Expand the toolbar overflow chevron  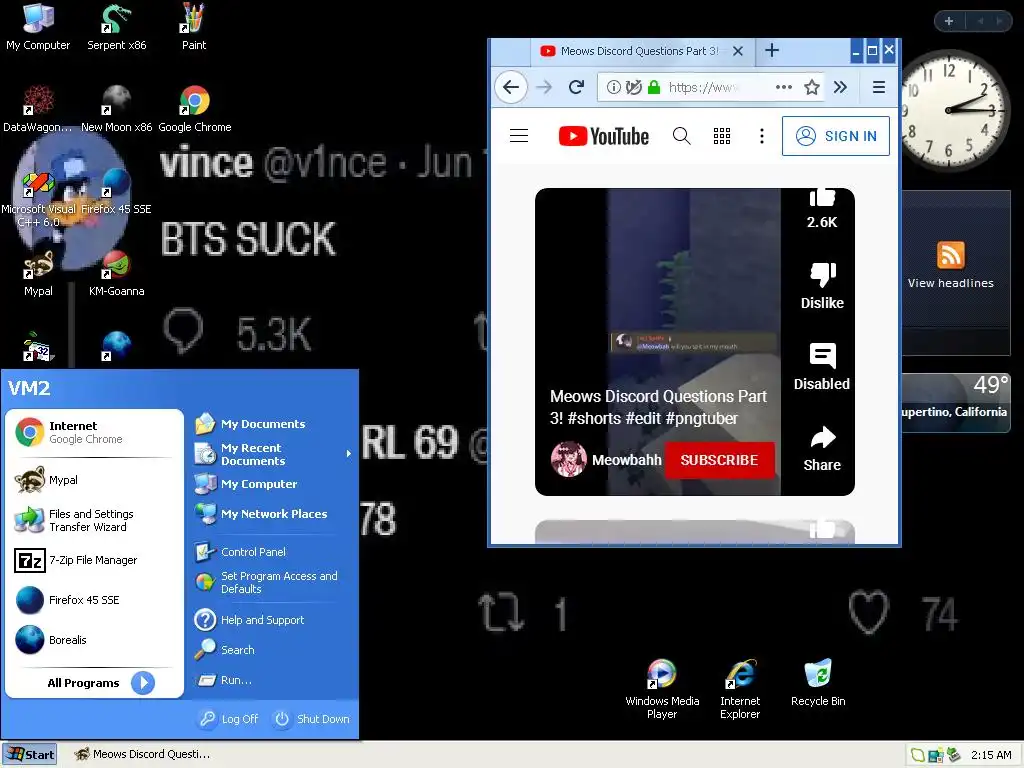coord(840,87)
